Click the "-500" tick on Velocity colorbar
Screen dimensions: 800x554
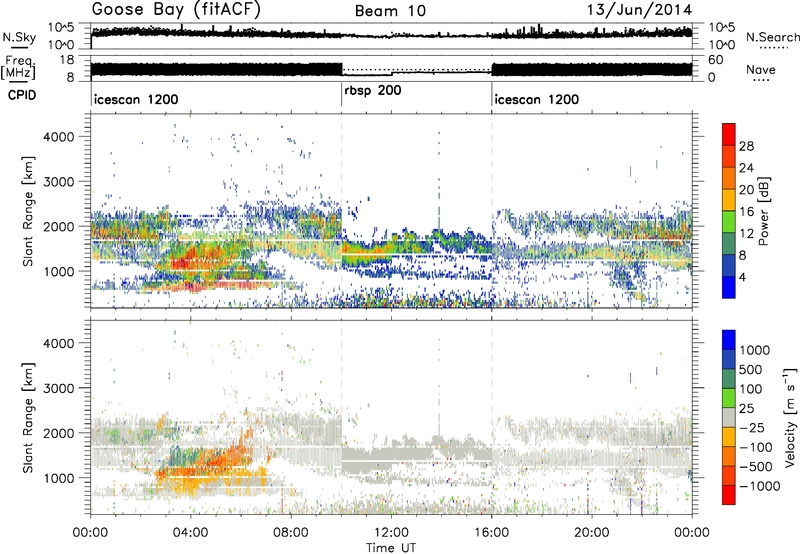(755, 466)
